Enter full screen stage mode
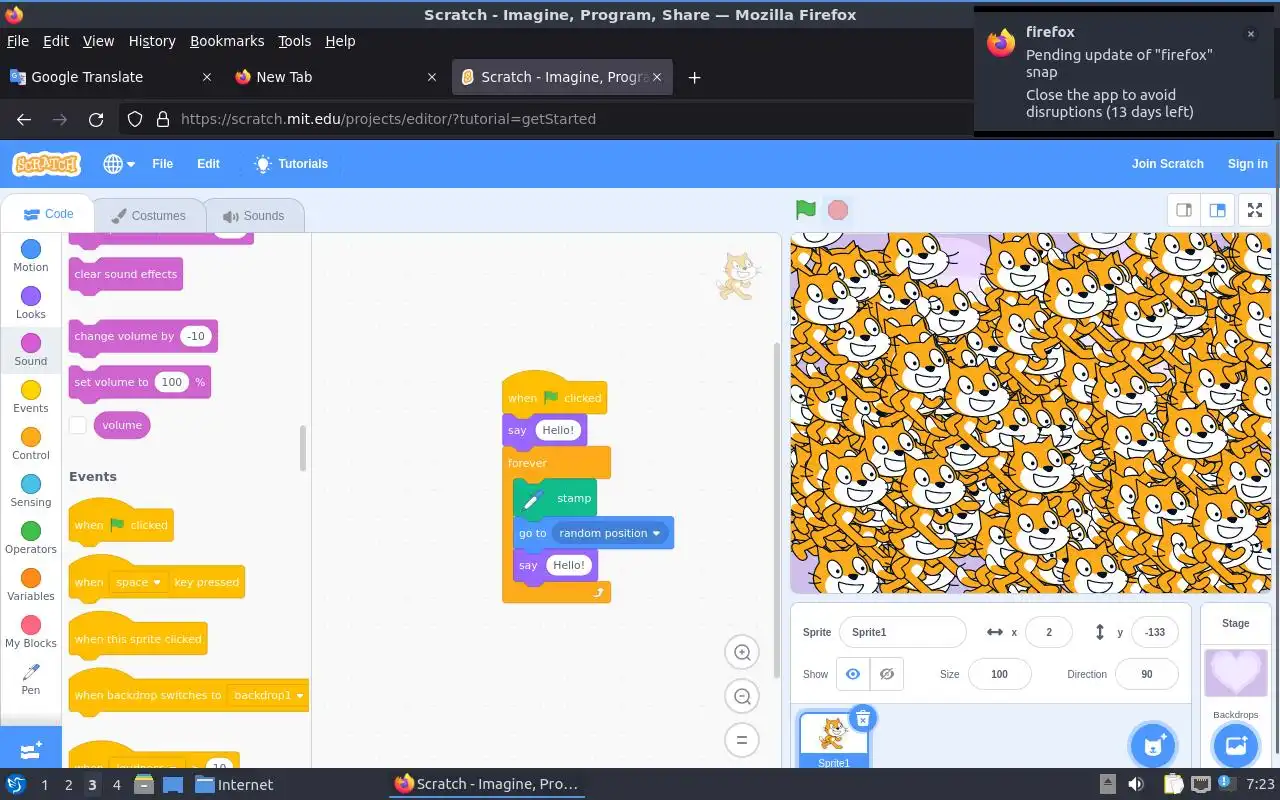1280x800 pixels. 1254,210
